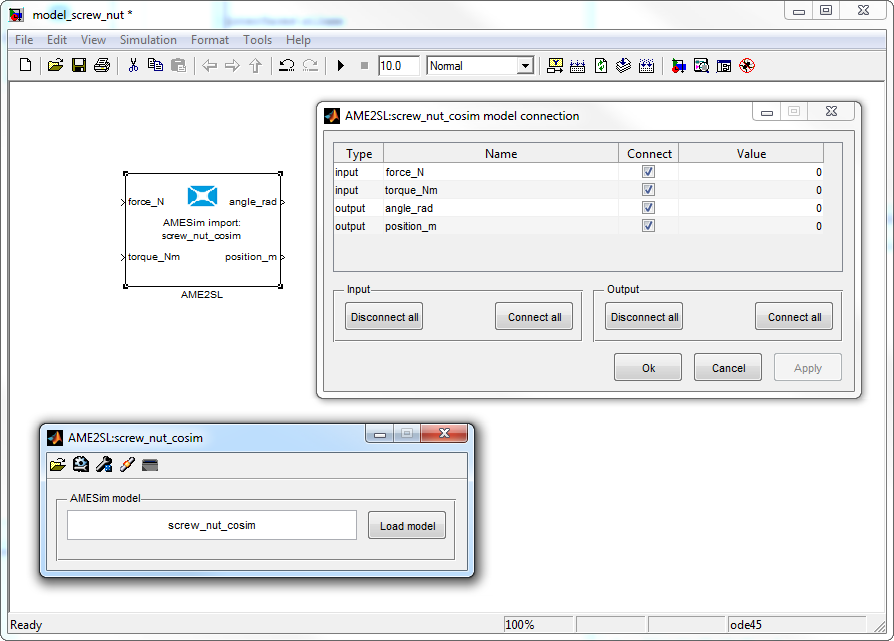The image size is (894, 641).
Task: Click the Apply button in connection dialog
Action: point(808,367)
